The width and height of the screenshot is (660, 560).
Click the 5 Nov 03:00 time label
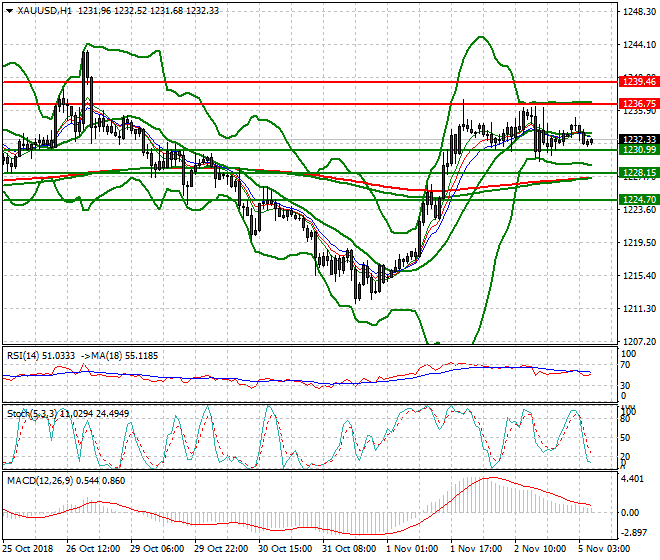604,549
